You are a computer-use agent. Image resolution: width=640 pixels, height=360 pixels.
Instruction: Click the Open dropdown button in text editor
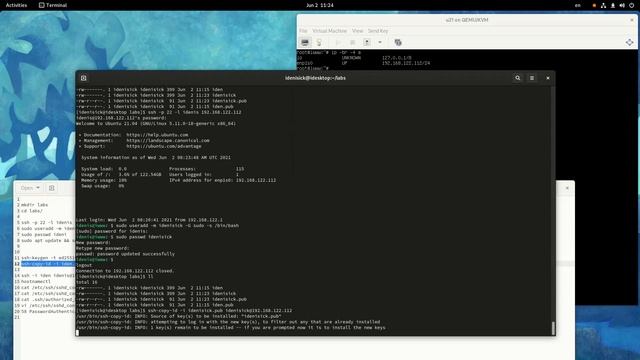click(x=31, y=188)
